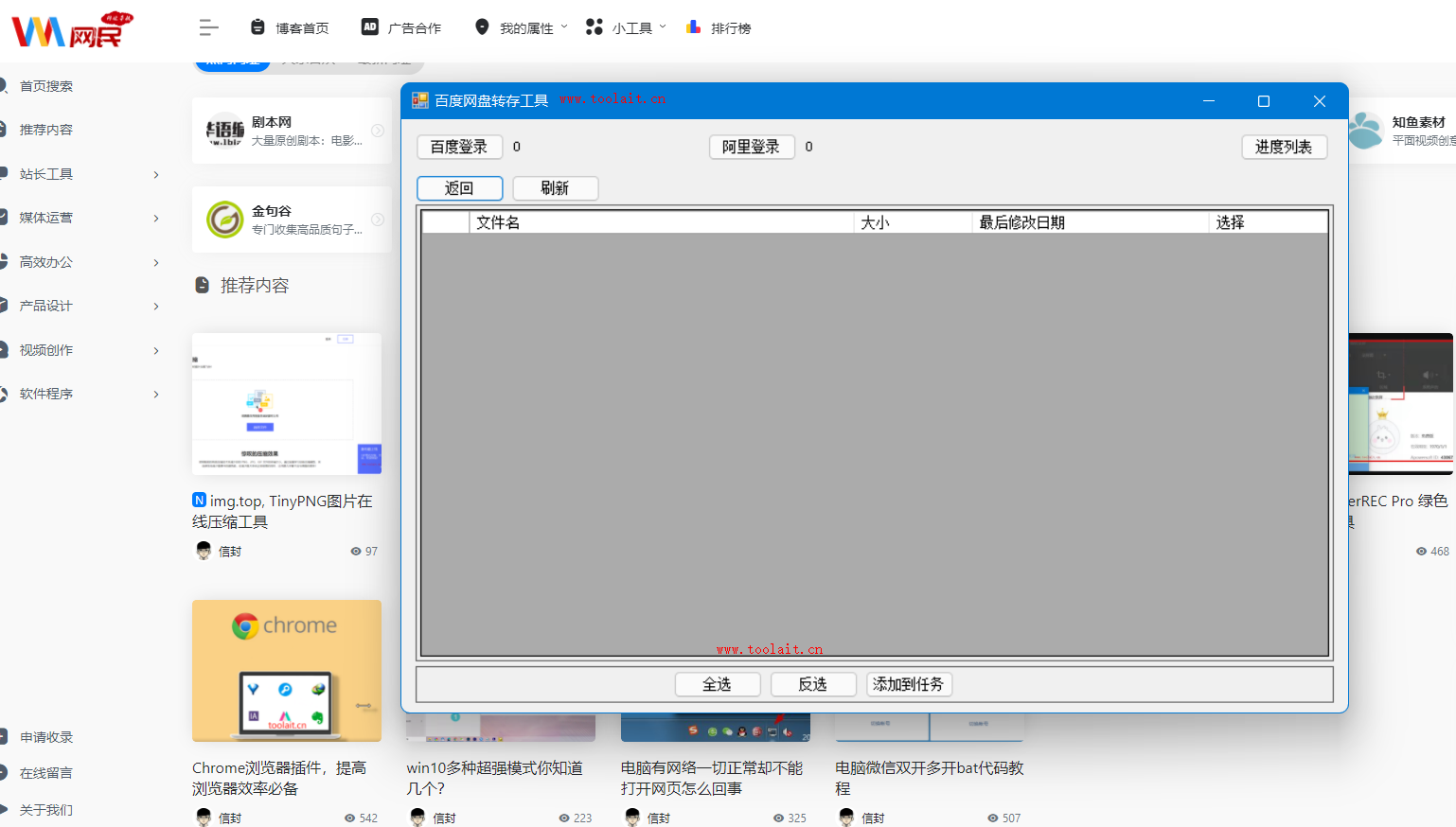Open the 小工具 dropdown arrow
The height and width of the screenshot is (827, 1456).
tap(663, 26)
